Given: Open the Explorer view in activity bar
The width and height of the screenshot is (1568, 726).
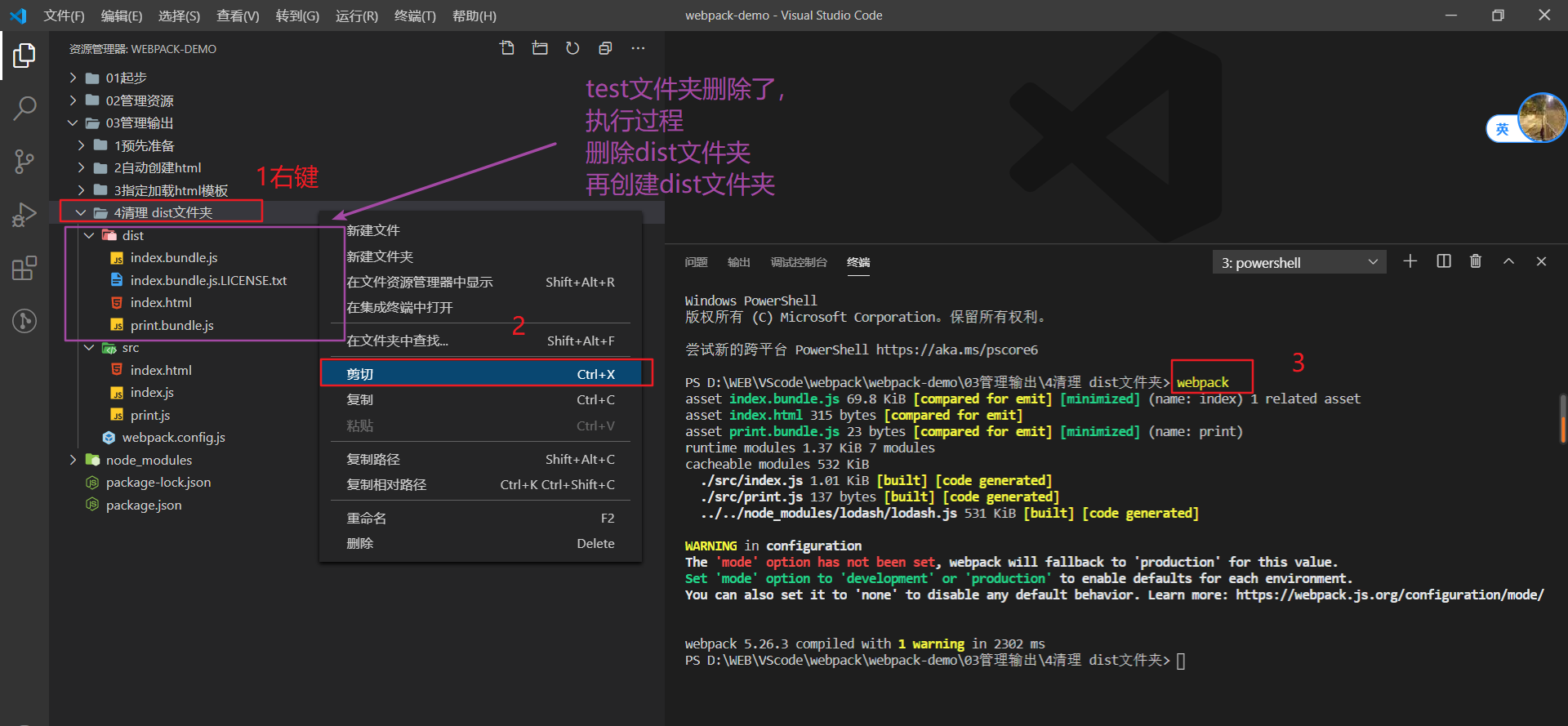Looking at the screenshot, I should point(24,56).
